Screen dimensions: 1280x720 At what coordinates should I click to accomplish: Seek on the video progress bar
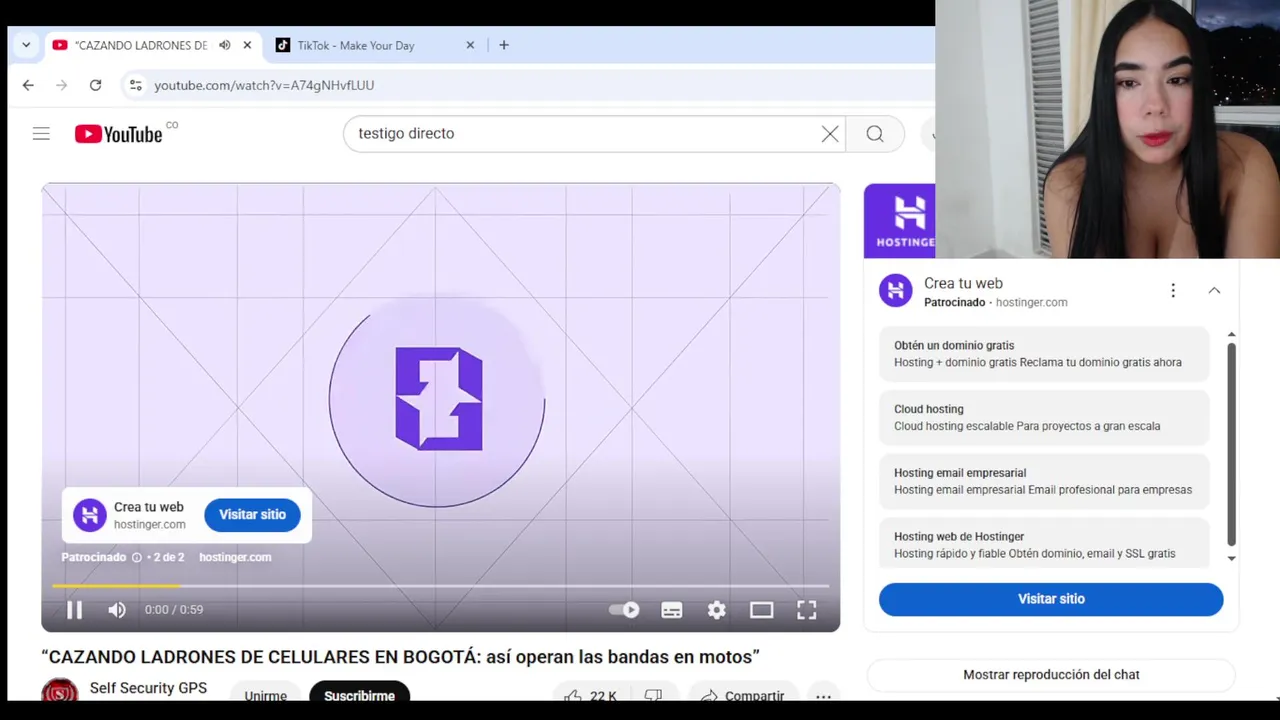tap(440, 586)
